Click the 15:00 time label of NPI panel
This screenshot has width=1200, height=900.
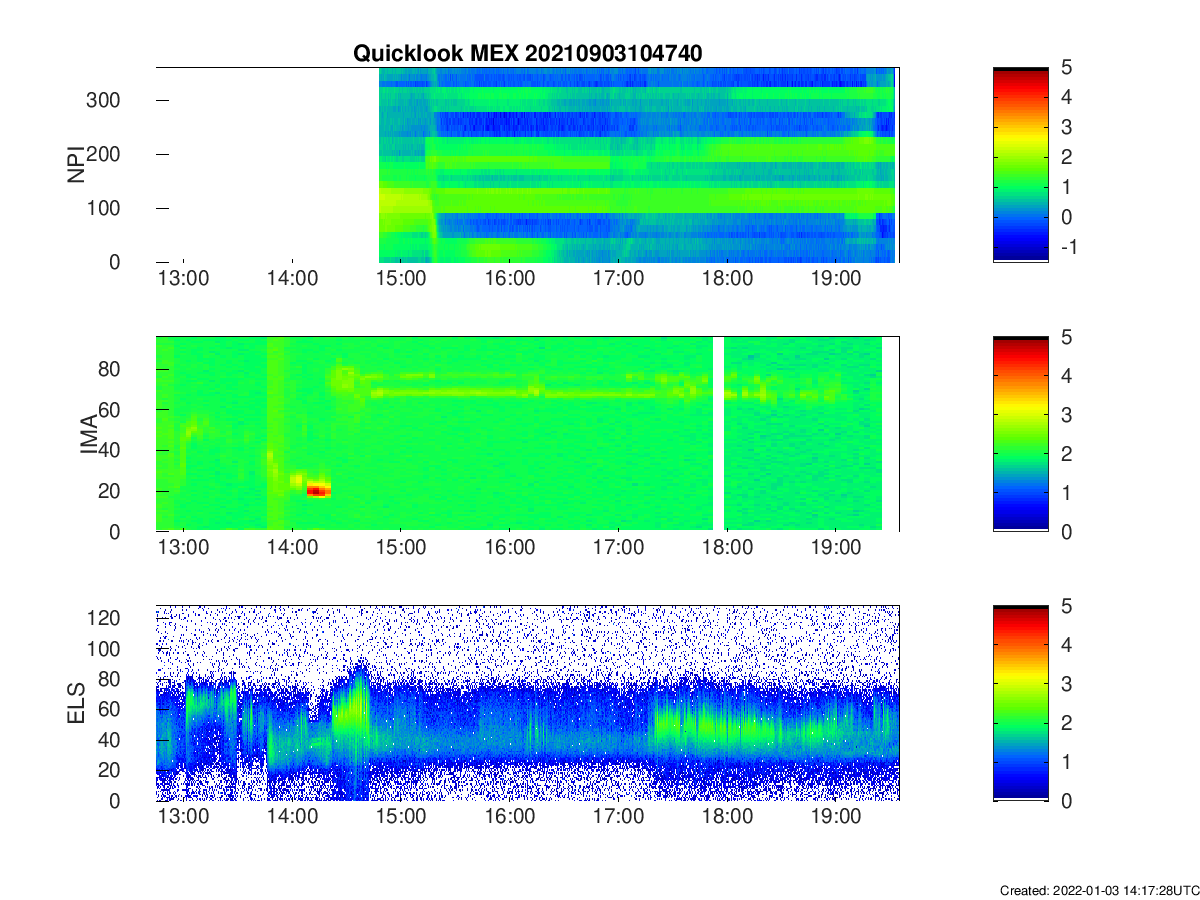pyautogui.click(x=401, y=279)
